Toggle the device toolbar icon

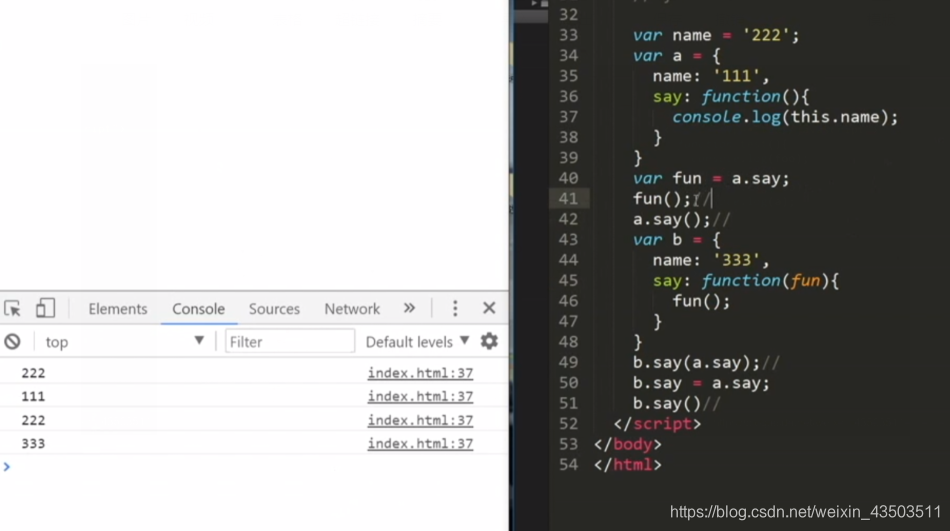click(x=45, y=309)
